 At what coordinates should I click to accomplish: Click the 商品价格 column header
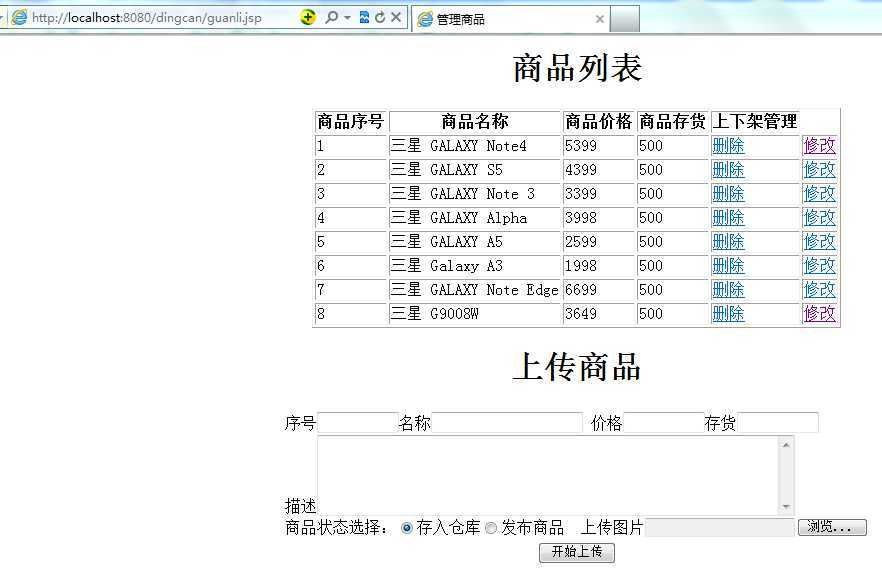click(x=598, y=122)
